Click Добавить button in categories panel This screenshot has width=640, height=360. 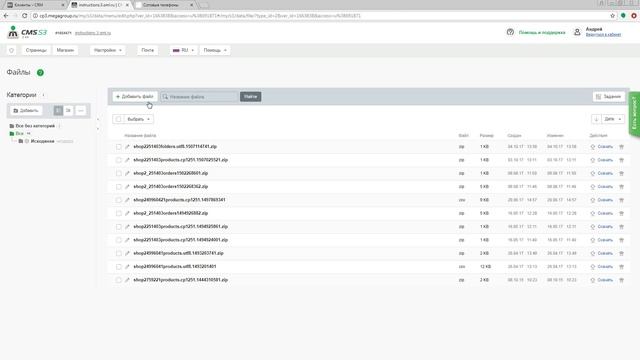click(26, 111)
